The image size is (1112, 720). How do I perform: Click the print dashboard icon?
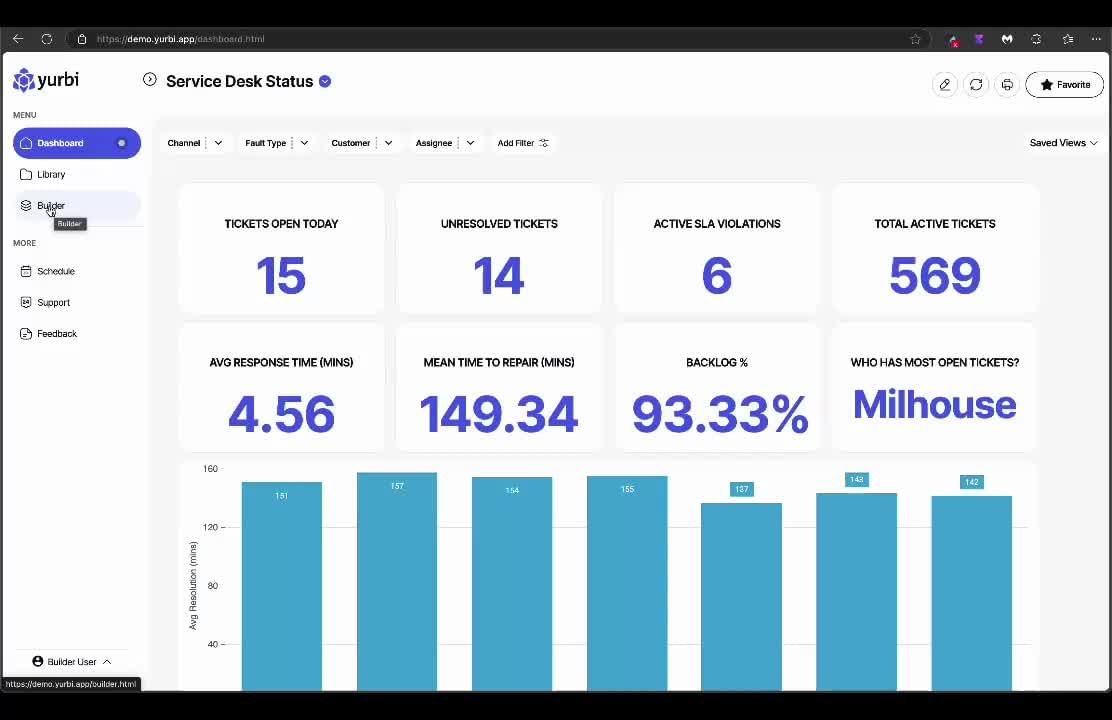pos(1007,85)
